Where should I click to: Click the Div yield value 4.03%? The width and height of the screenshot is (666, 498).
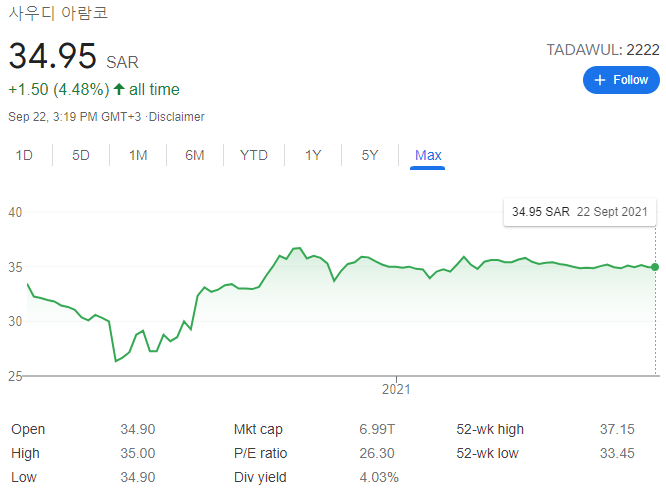(x=379, y=478)
